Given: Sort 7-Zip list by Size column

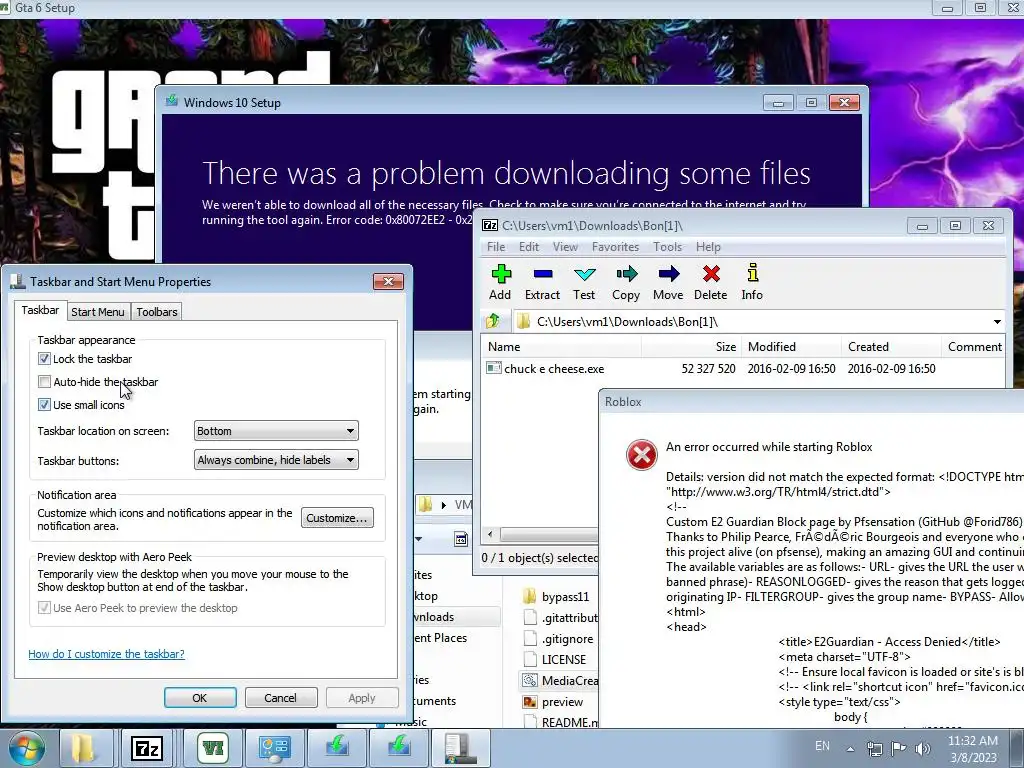Looking at the screenshot, I should point(691,347).
